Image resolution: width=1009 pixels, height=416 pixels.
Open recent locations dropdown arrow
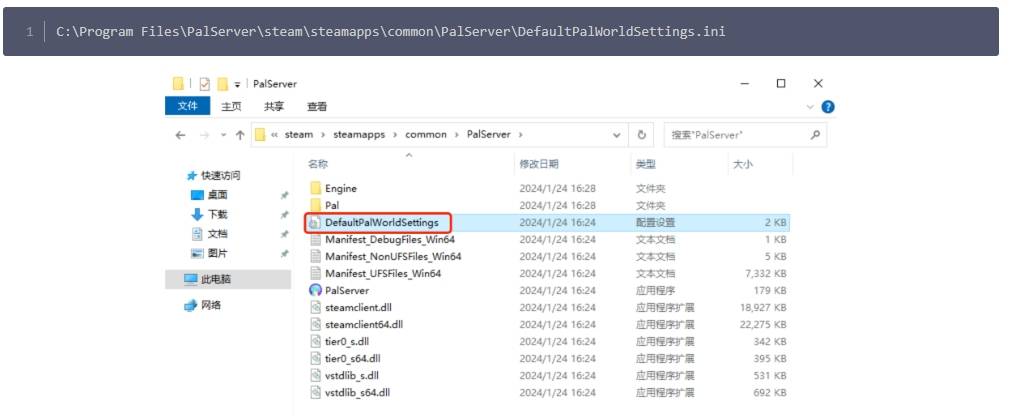(x=223, y=135)
